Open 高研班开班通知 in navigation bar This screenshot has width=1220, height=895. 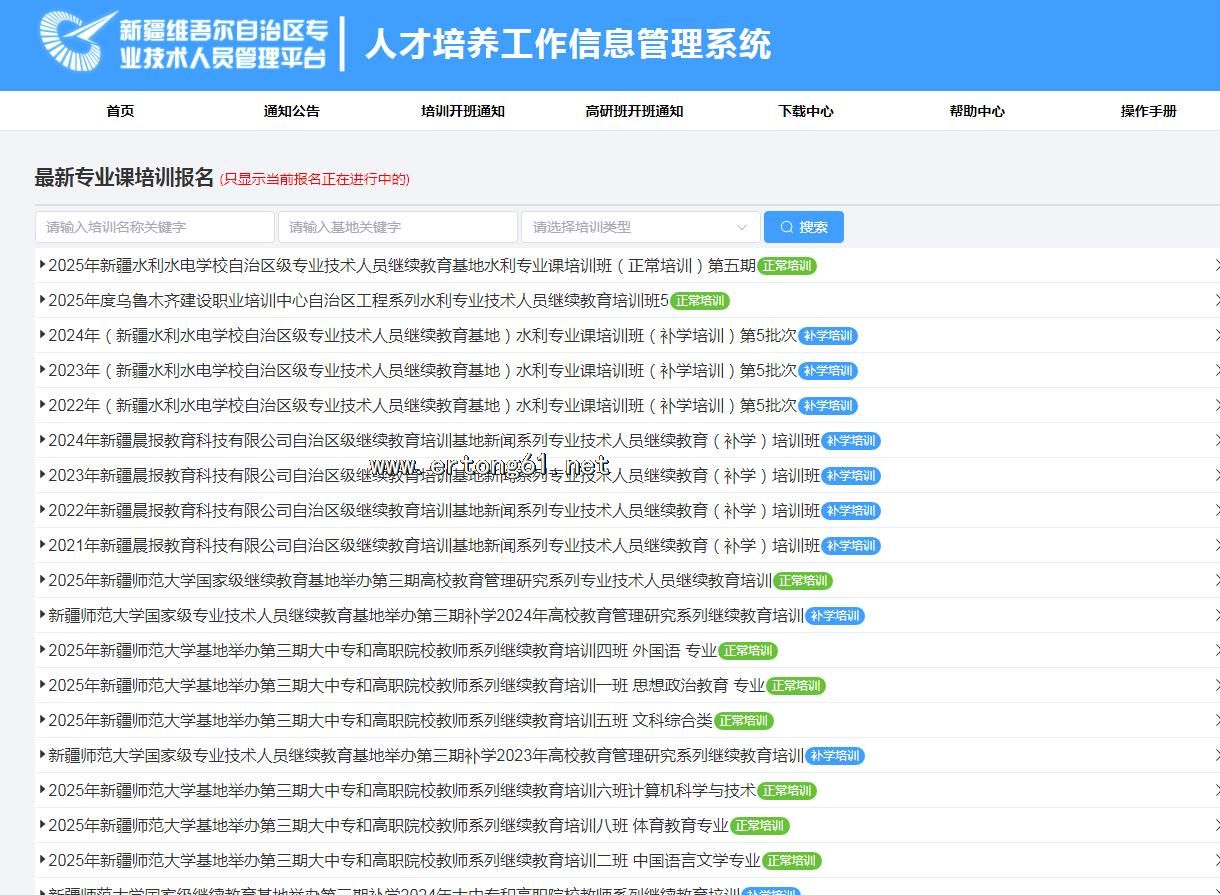[x=634, y=111]
